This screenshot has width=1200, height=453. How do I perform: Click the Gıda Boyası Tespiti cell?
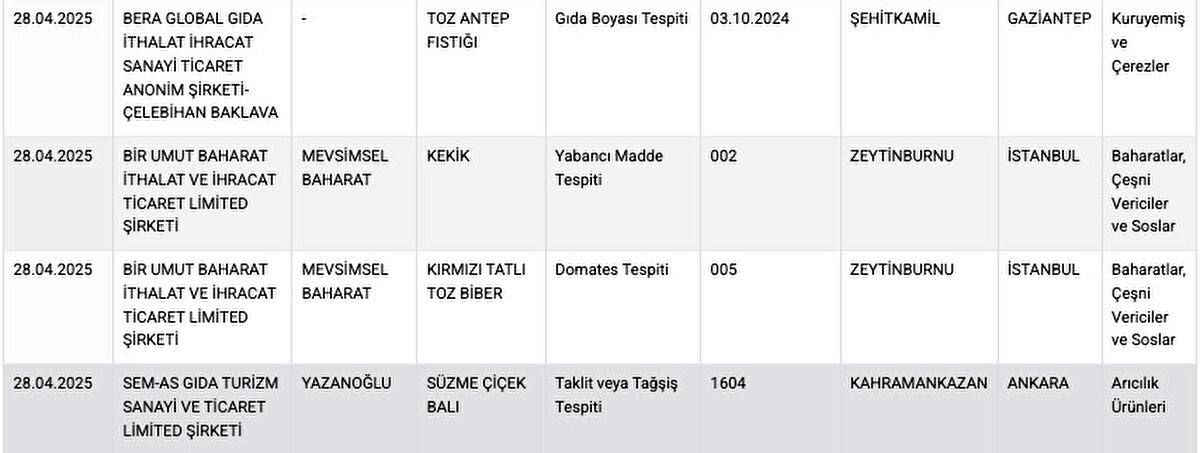621,20
